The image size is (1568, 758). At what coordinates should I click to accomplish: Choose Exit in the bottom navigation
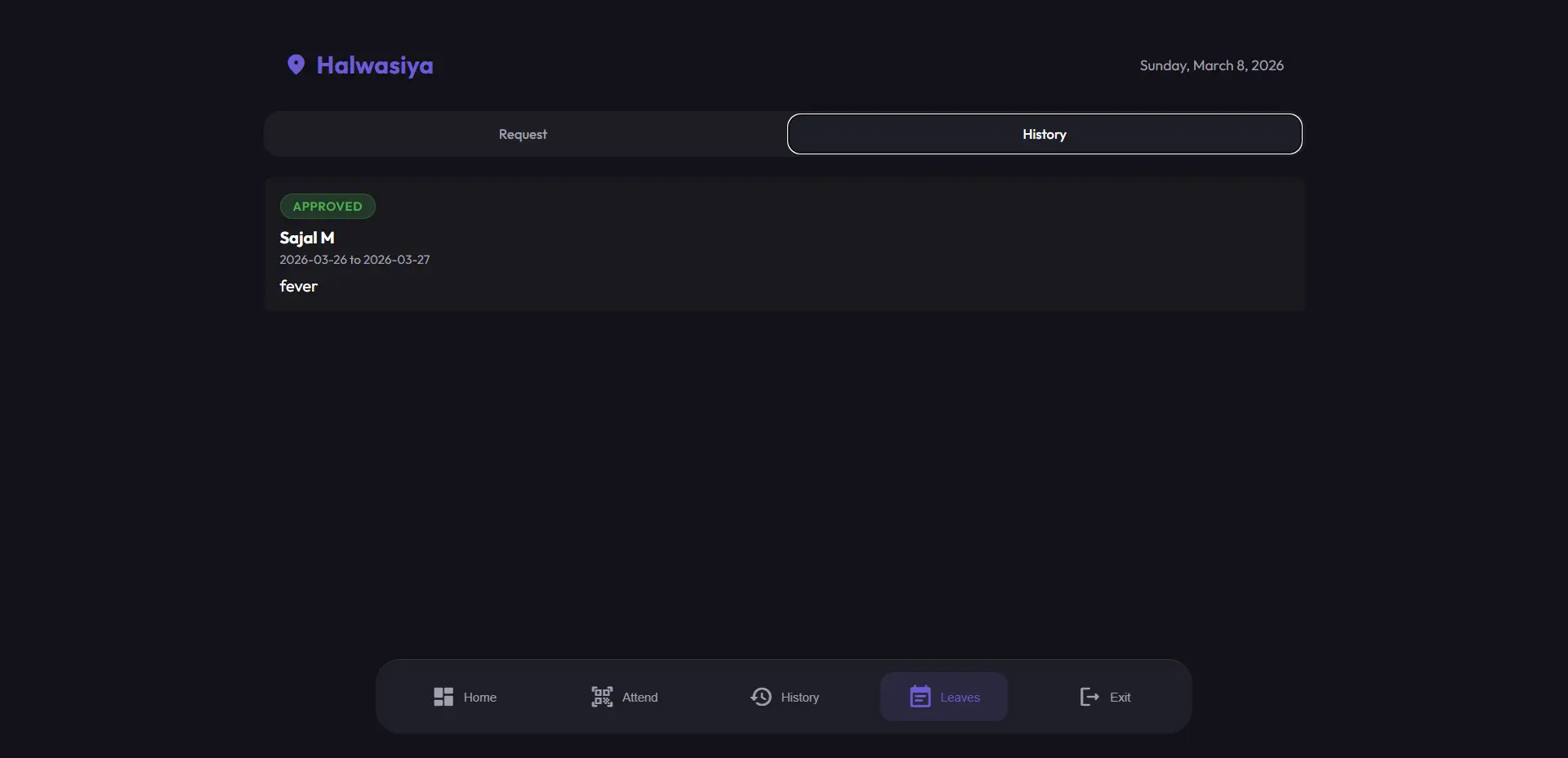1104,697
